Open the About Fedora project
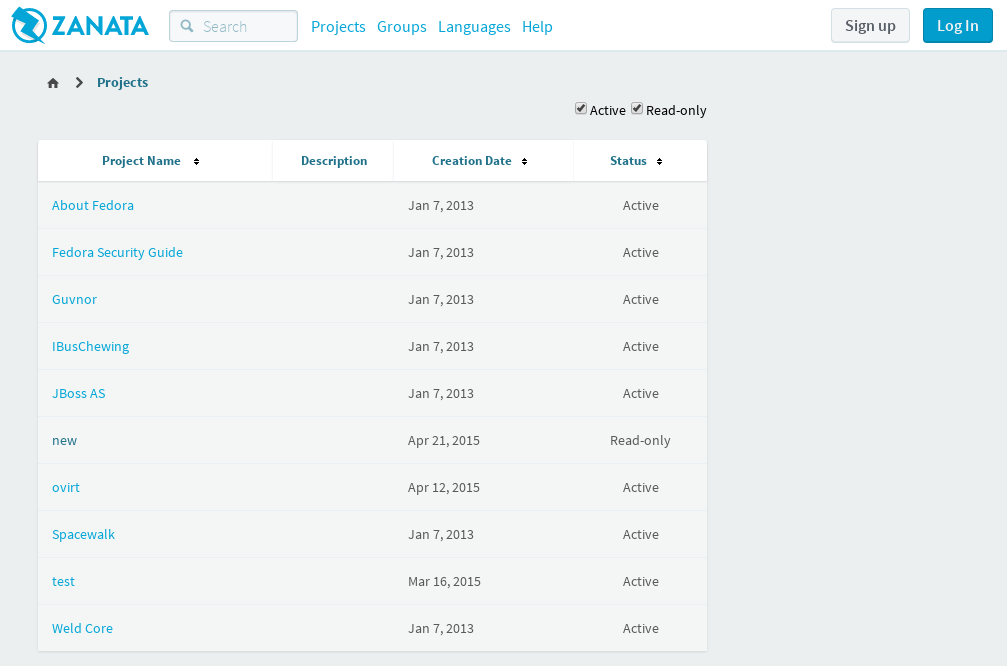 [x=93, y=205]
